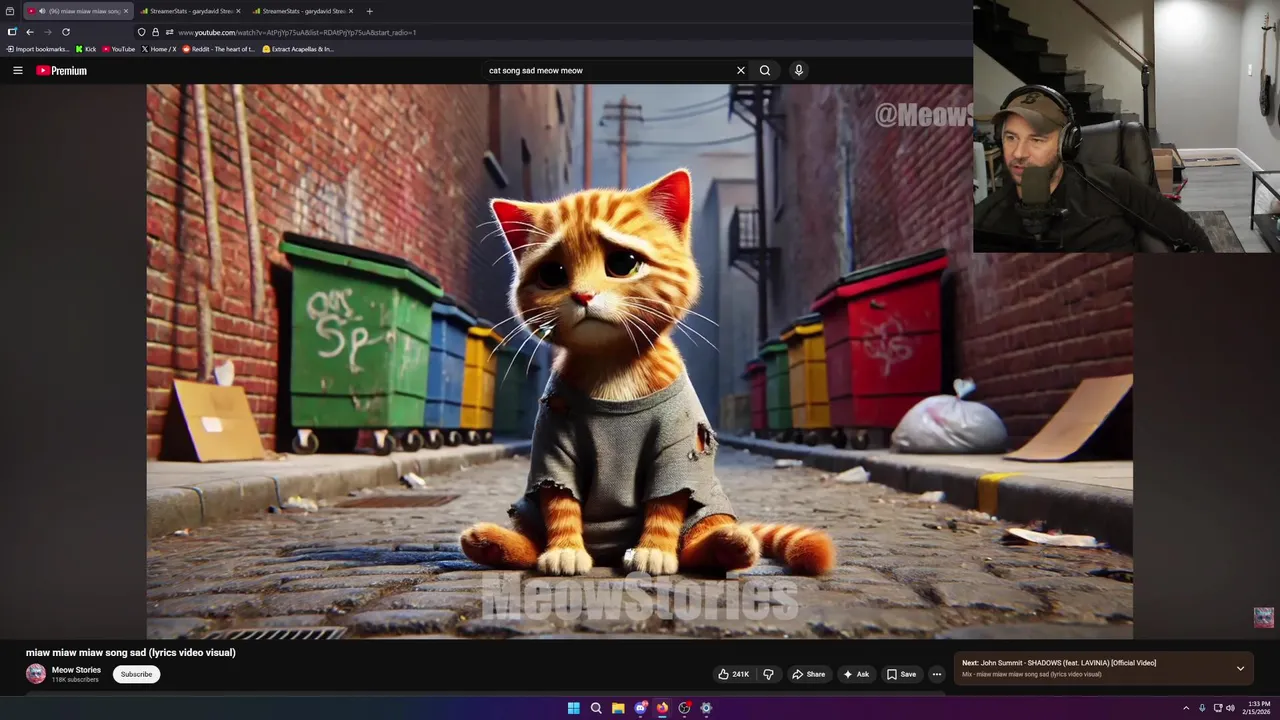The height and width of the screenshot is (720, 1280).
Task: Open the three-dots more actions menu
Action: (x=937, y=674)
